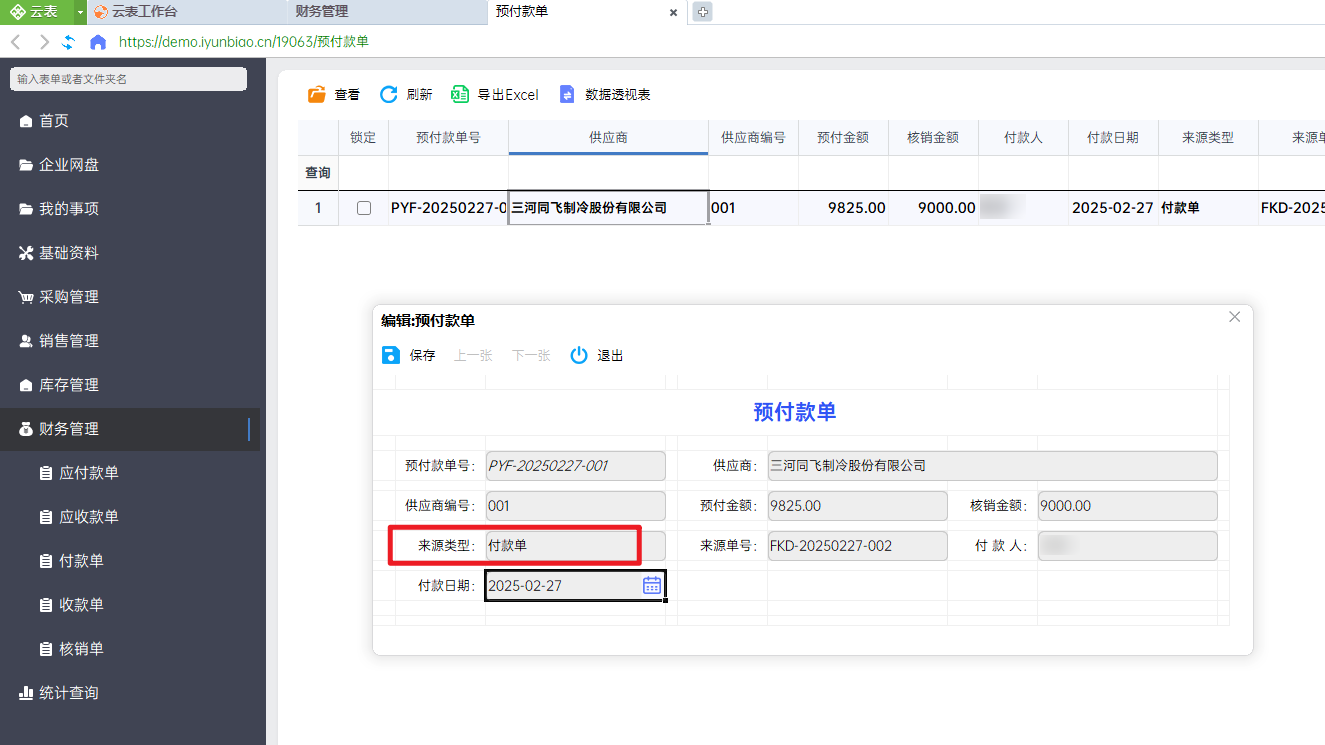Open the calendar picker for 付款日期
The width and height of the screenshot is (1325, 745).
tap(652, 585)
